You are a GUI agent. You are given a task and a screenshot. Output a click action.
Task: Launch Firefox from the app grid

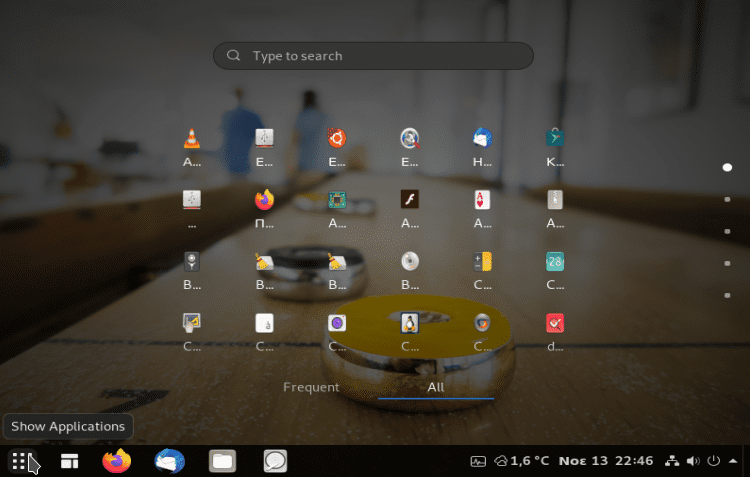[265, 200]
